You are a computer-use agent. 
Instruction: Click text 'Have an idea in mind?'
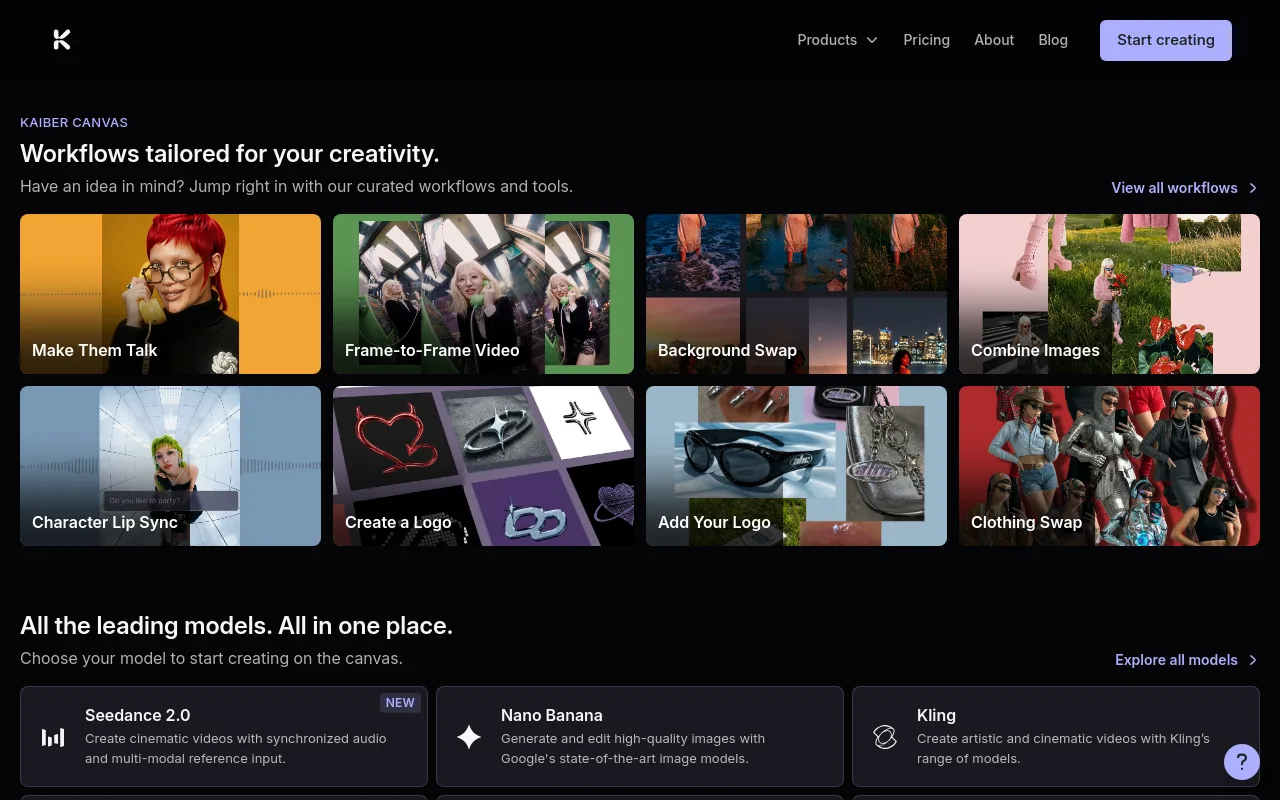pyautogui.click(x=102, y=186)
